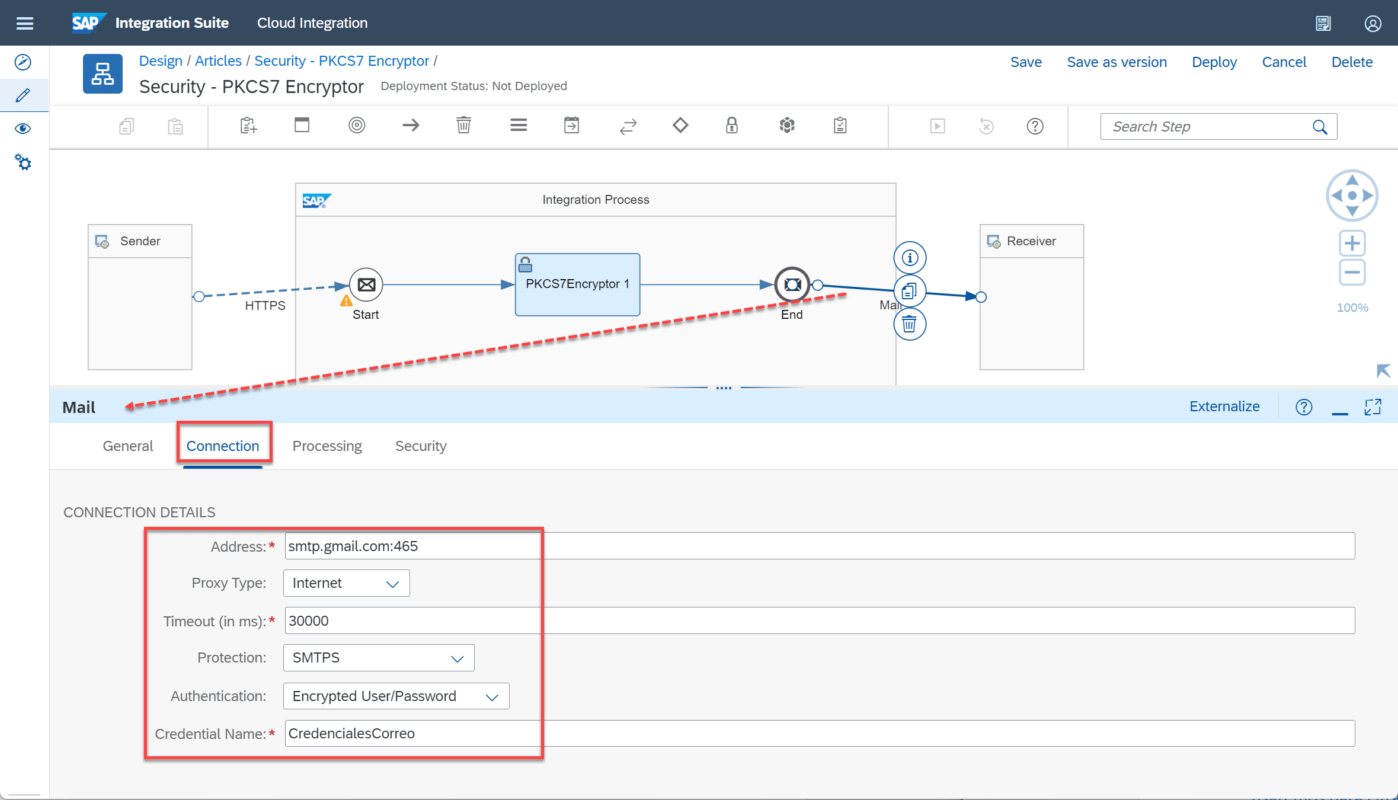
Task: Open the Authentication dropdown
Action: pos(396,696)
